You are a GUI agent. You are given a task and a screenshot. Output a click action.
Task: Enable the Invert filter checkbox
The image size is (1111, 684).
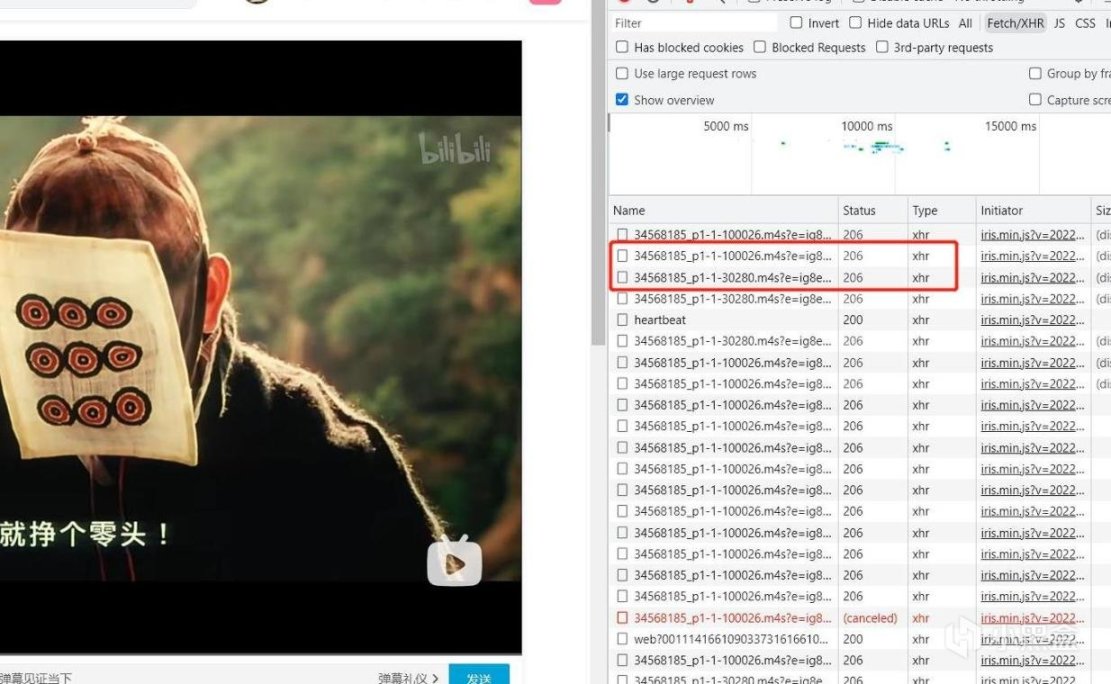point(796,23)
